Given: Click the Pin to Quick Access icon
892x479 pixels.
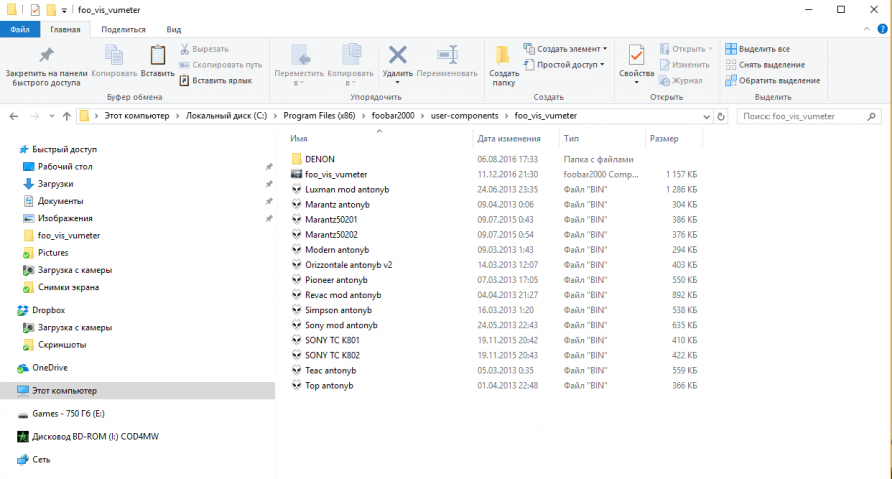Looking at the screenshot, I should tap(44, 56).
